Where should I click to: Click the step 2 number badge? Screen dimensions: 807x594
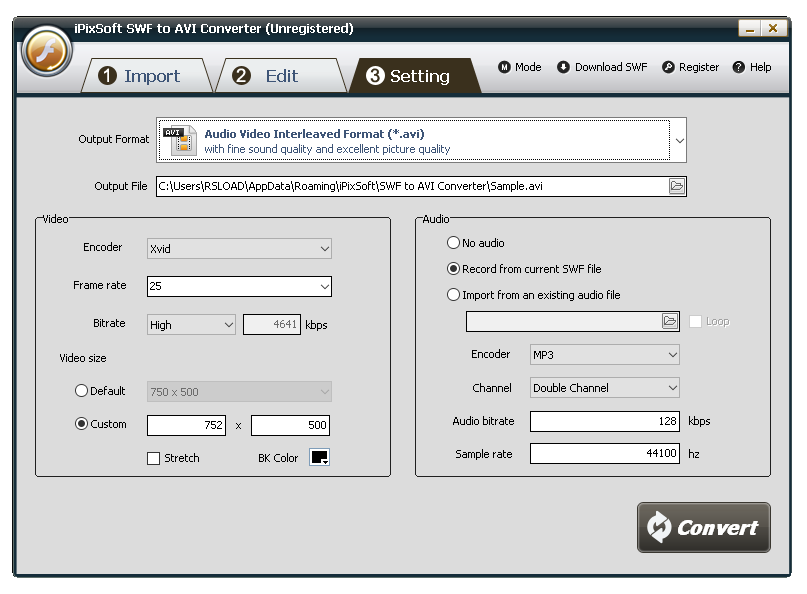241,76
